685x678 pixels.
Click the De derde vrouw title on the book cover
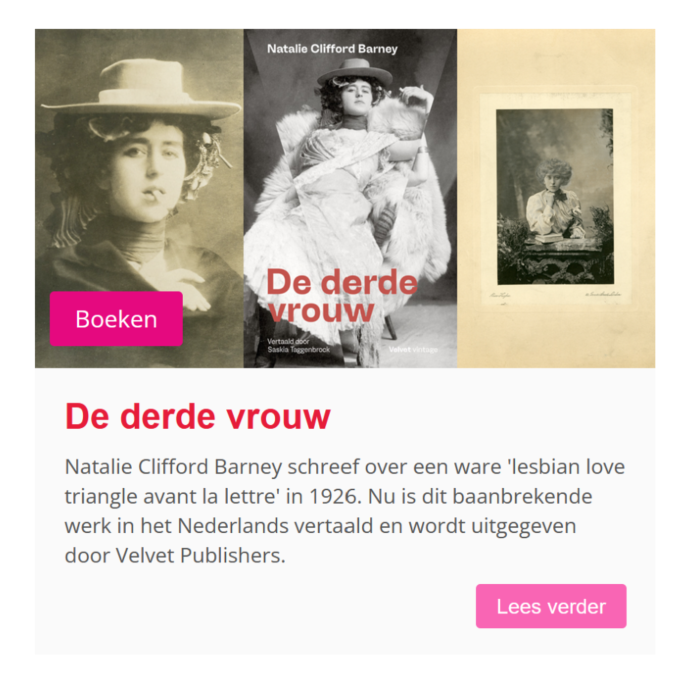click(x=342, y=296)
